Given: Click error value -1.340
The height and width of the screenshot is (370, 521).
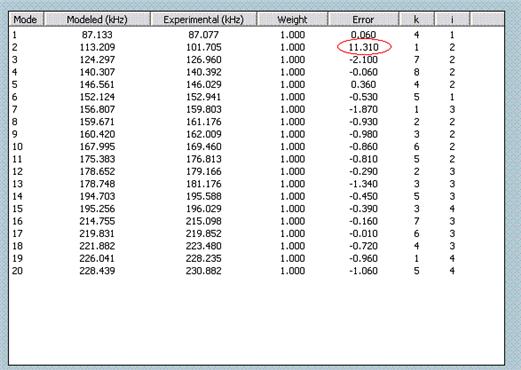Looking at the screenshot, I should (x=363, y=184).
